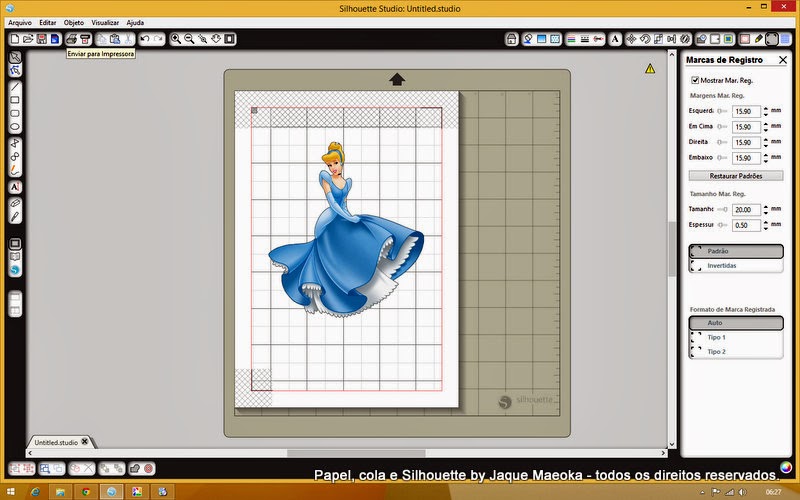
Task: Open the Library book icon
Action: (x=15, y=257)
